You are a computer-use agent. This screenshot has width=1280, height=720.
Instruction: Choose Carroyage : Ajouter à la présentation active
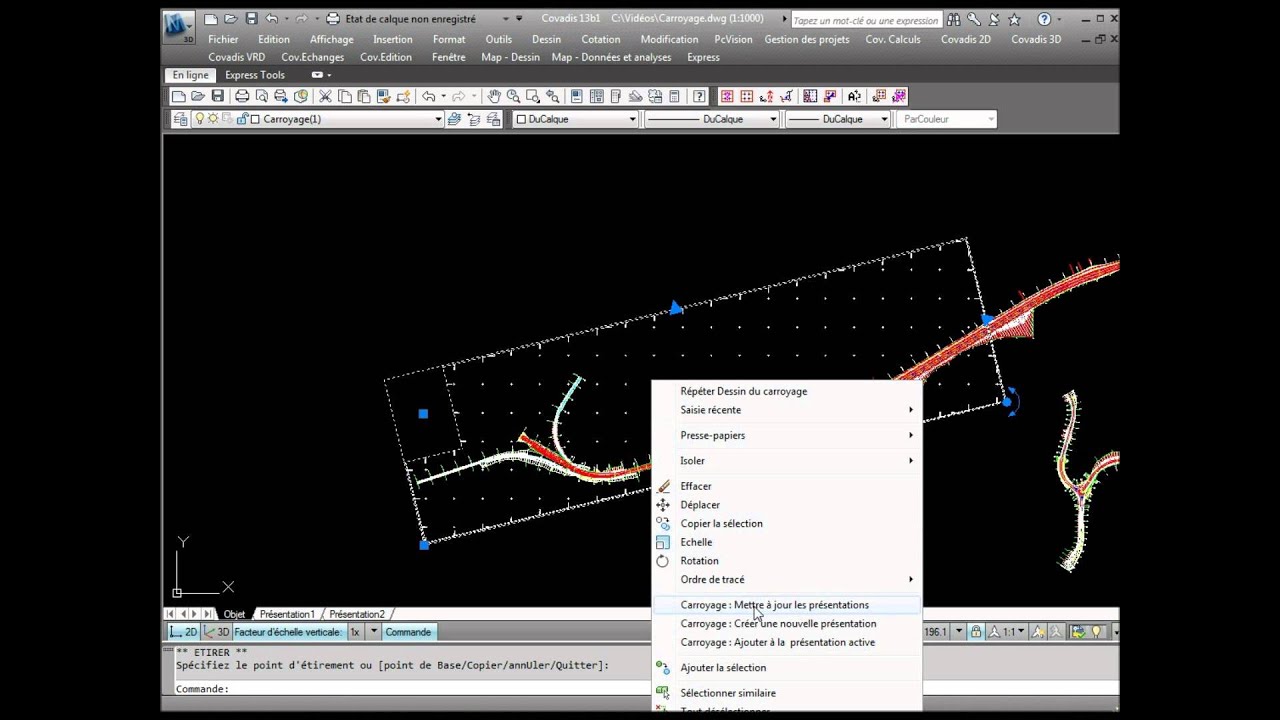[x=786, y=642]
